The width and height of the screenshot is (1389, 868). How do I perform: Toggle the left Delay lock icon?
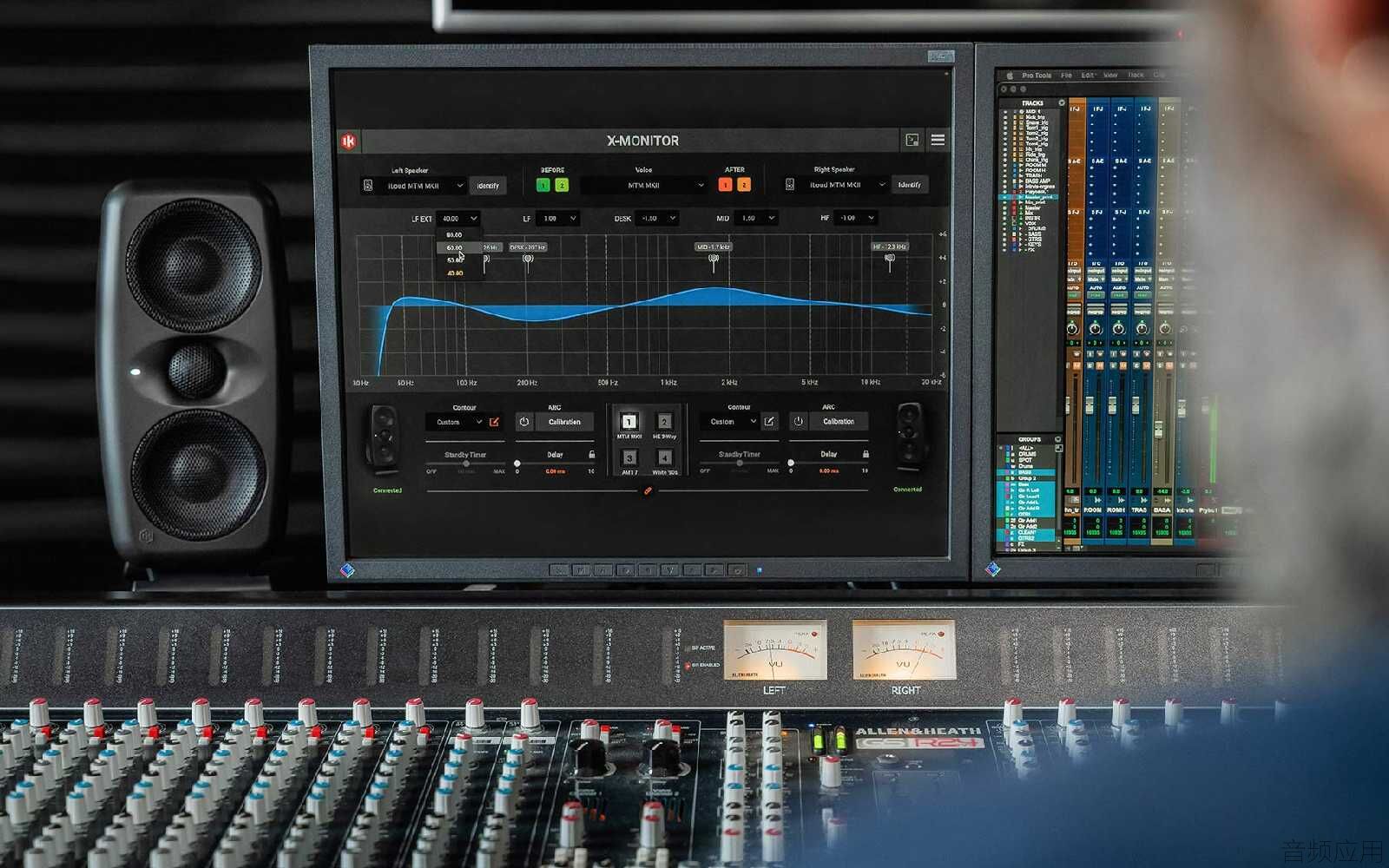click(x=592, y=454)
